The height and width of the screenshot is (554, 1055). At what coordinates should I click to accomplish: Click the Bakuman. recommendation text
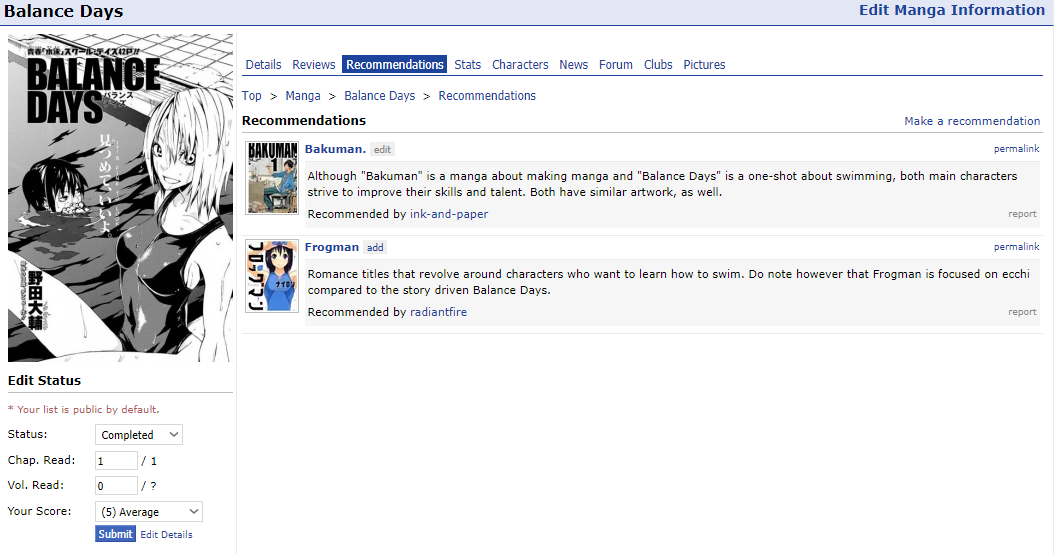point(663,184)
